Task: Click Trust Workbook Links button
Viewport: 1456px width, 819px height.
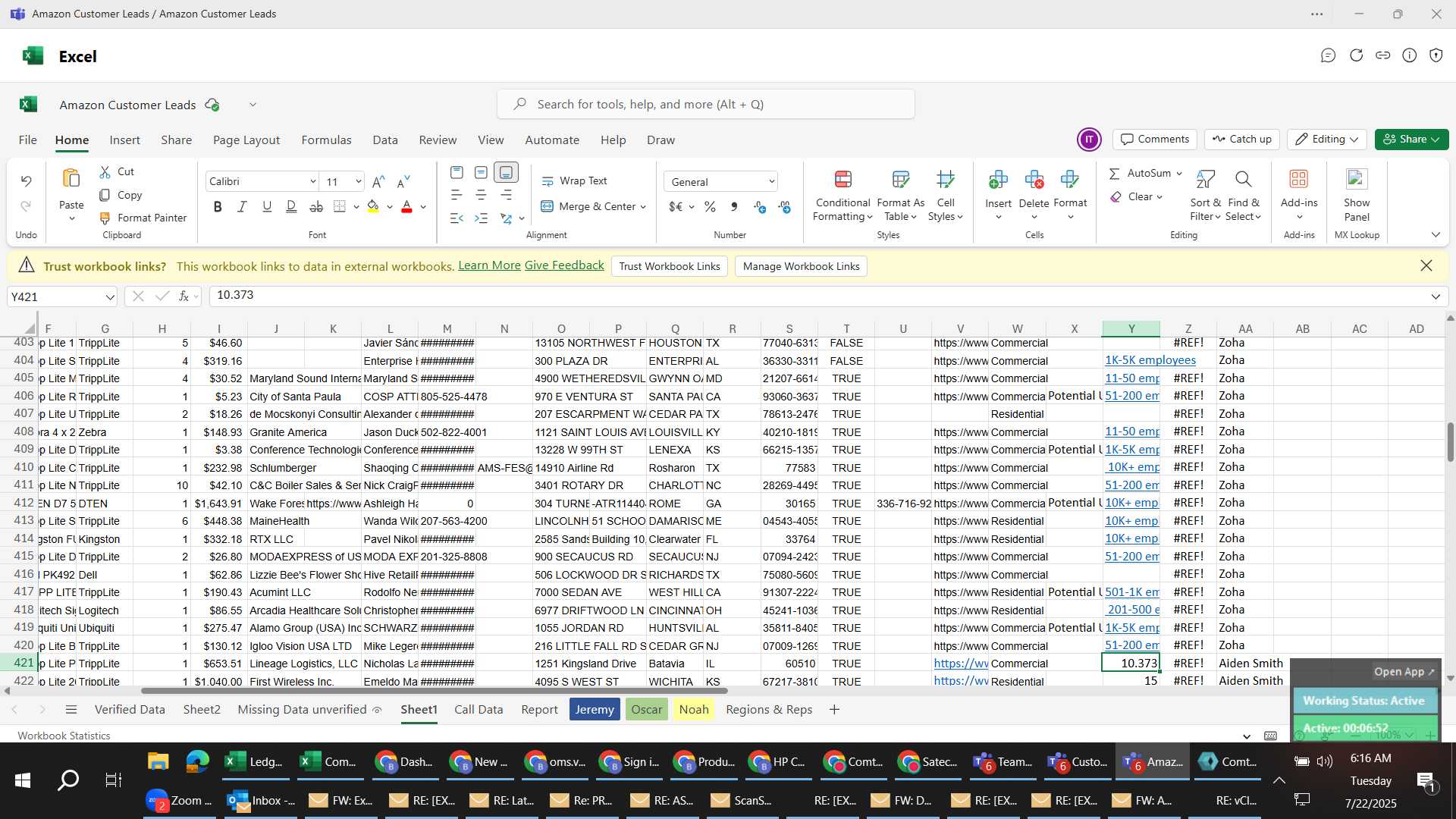Action: point(670,266)
